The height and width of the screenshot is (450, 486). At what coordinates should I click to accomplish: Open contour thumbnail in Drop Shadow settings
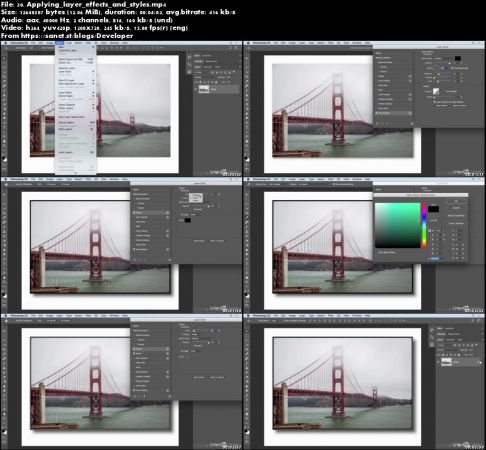[436, 91]
